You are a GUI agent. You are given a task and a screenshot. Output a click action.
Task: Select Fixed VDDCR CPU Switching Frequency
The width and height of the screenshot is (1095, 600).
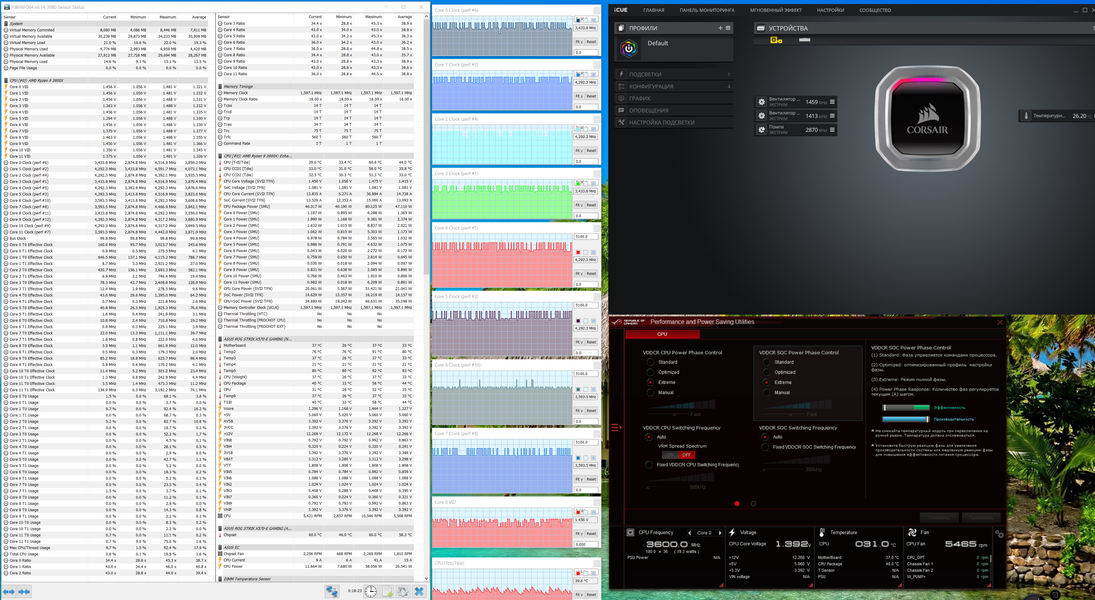649,465
